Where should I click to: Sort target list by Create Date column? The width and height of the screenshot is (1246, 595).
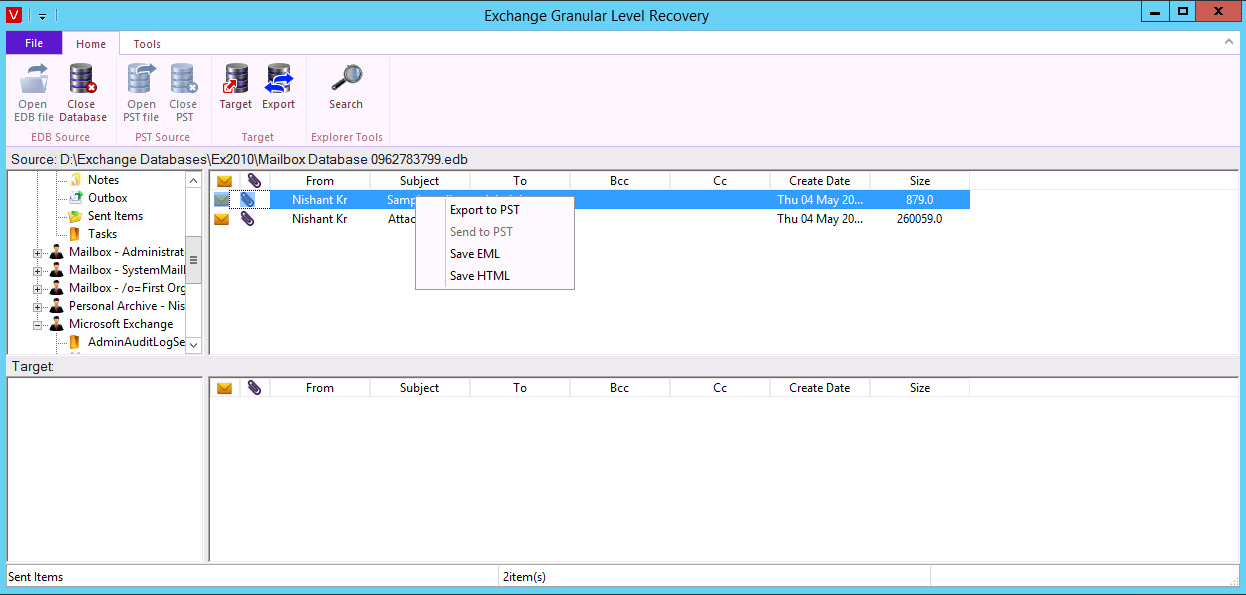(820, 388)
